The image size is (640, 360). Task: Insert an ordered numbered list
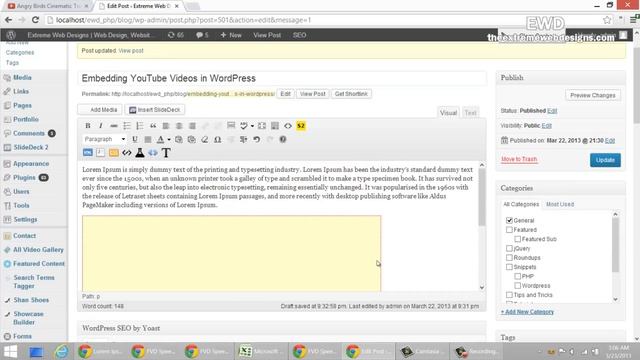[x=140, y=126]
